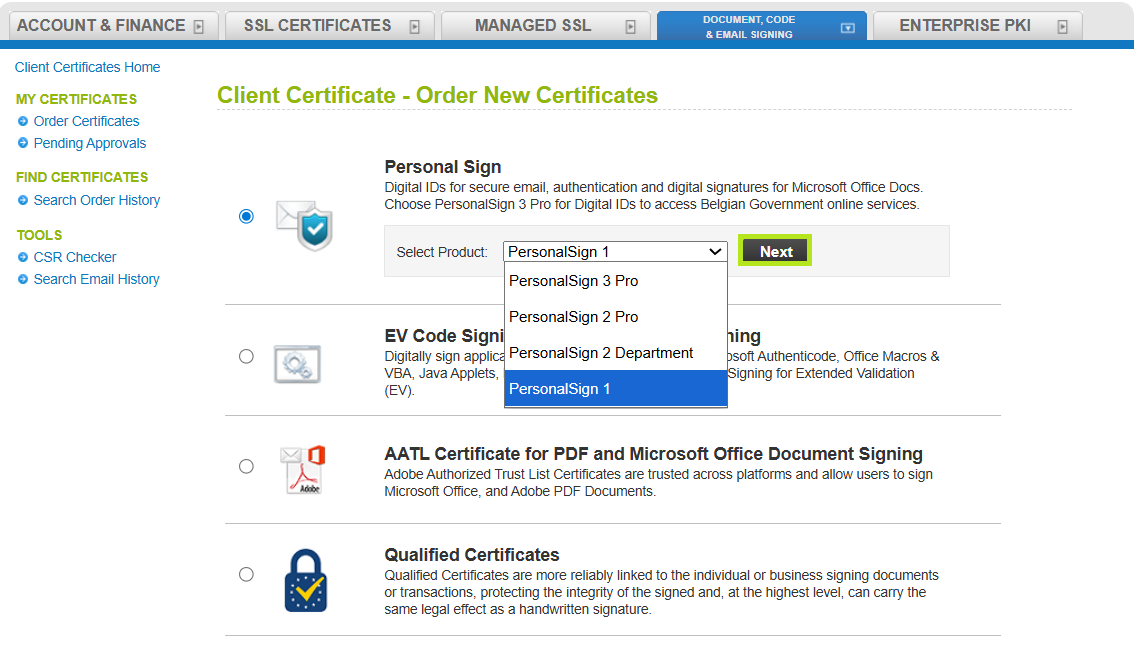Click the bullet icon beside Search Order History
Screen dimensions: 1134x666
22,200
